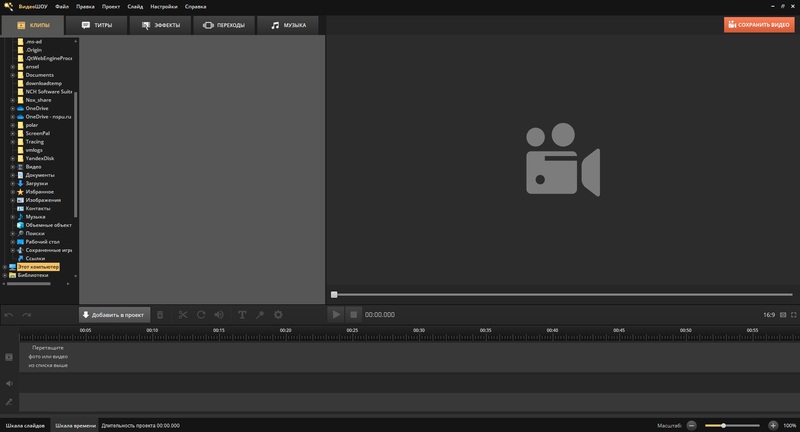Screen dimensions: 800x432
Task: Click Добавить в проект button
Action: tap(113, 314)
